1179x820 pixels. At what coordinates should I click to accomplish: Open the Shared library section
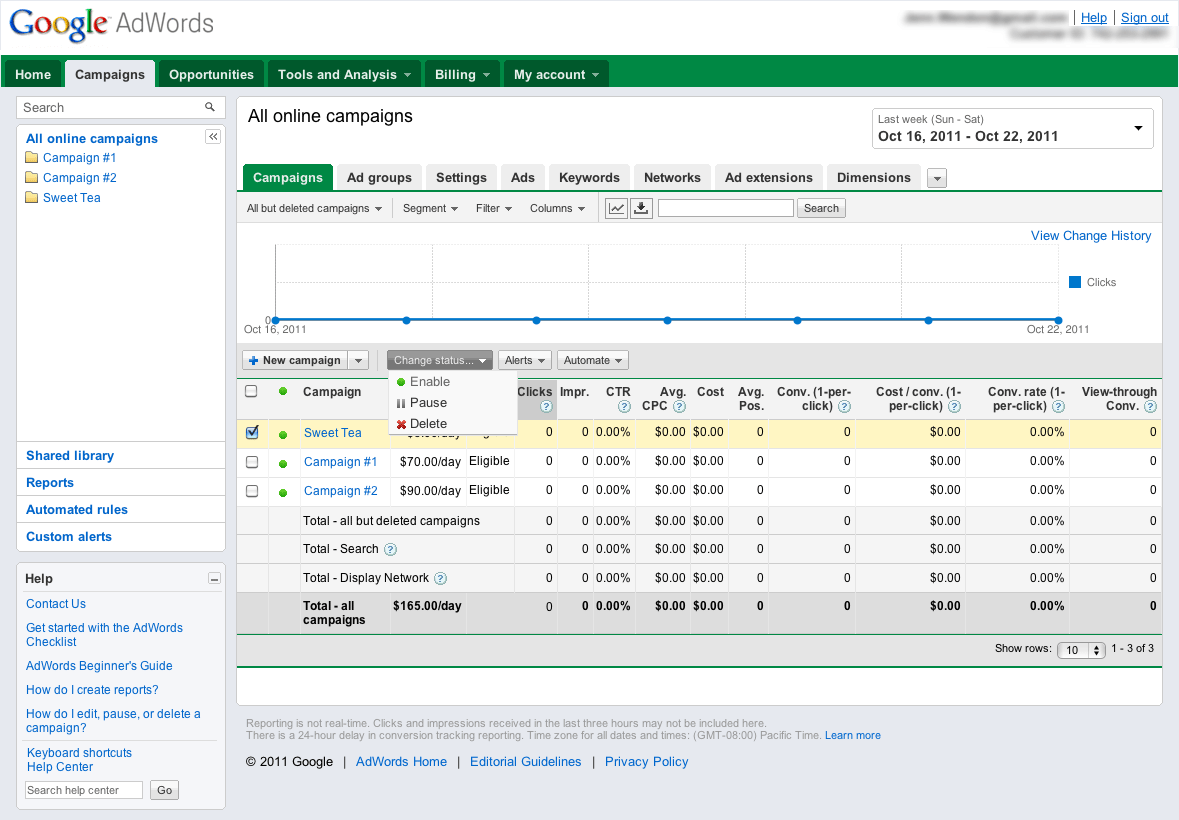tap(70, 455)
